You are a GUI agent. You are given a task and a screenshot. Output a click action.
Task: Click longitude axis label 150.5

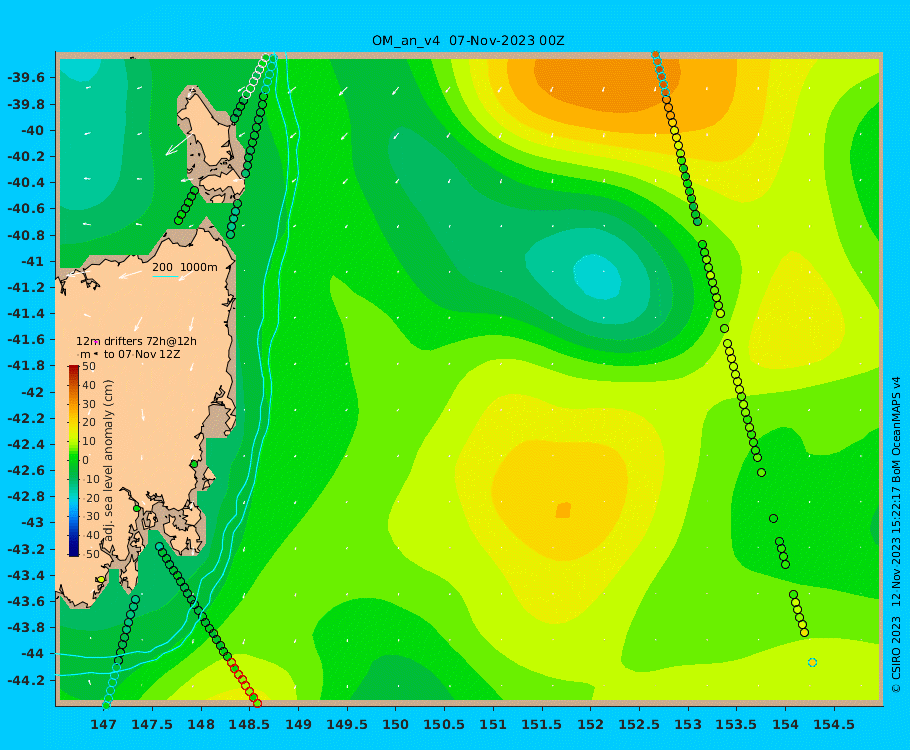pyautogui.click(x=445, y=724)
